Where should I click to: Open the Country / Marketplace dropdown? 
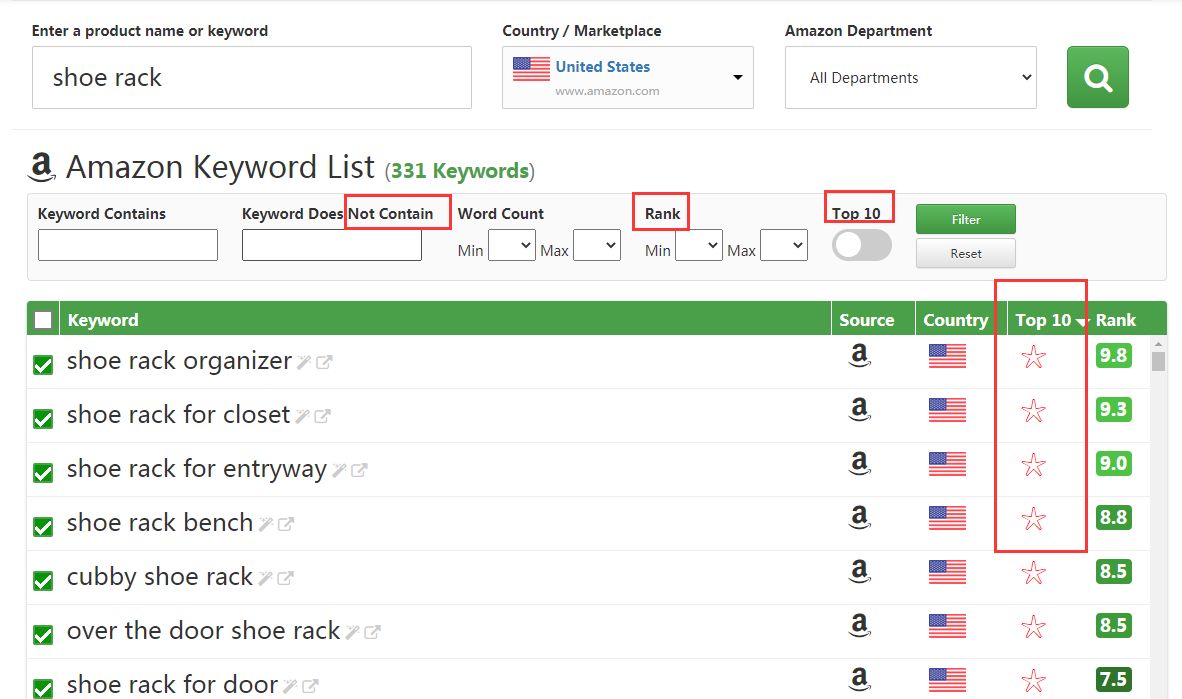(x=627, y=77)
